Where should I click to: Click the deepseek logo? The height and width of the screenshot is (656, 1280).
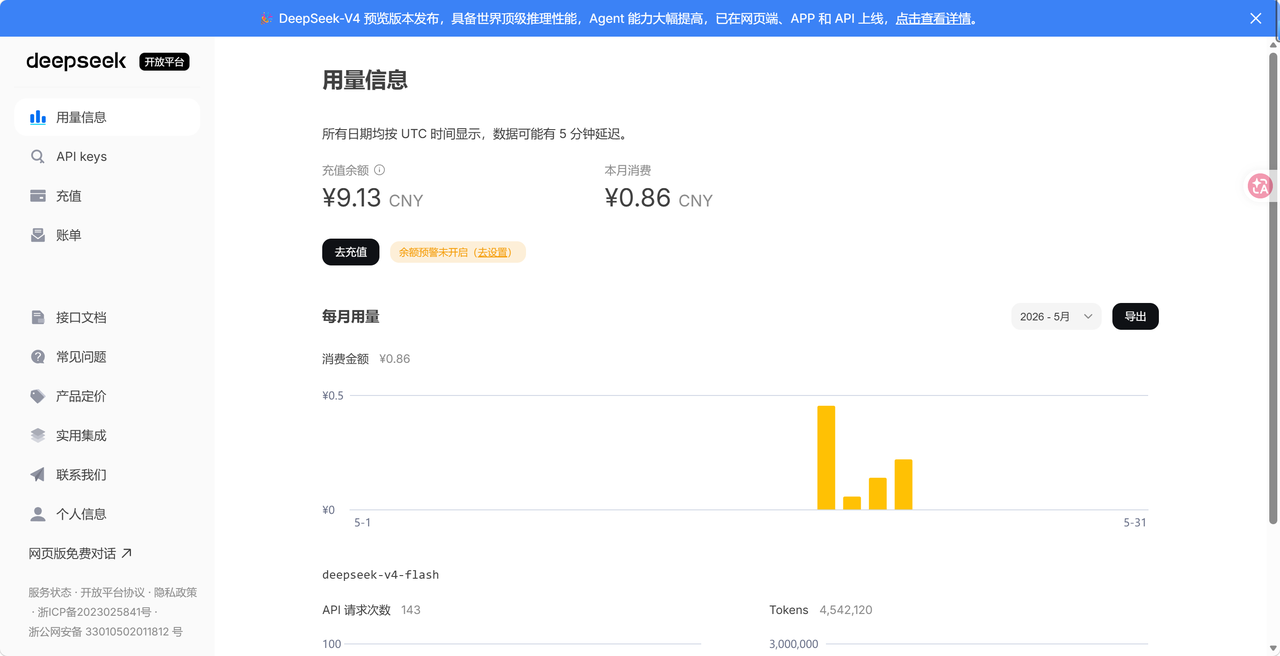click(76, 61)
